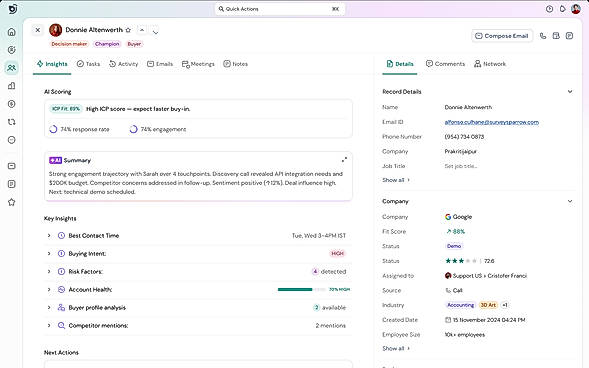The width and height of the screenshot is (589, 368).
Task: Open the Home icon in sidebar
Action: [12, 32]
